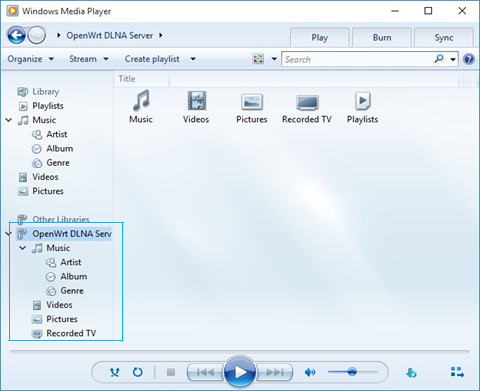Open the Music folder icon in content pane
Viewport: 480px width, 391px height.
pos(141,100)
